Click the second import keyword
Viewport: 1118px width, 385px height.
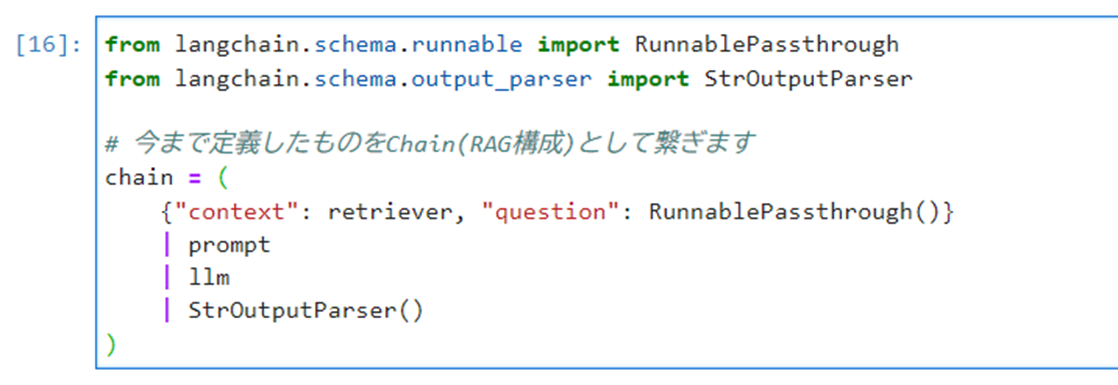coord(648,78)
